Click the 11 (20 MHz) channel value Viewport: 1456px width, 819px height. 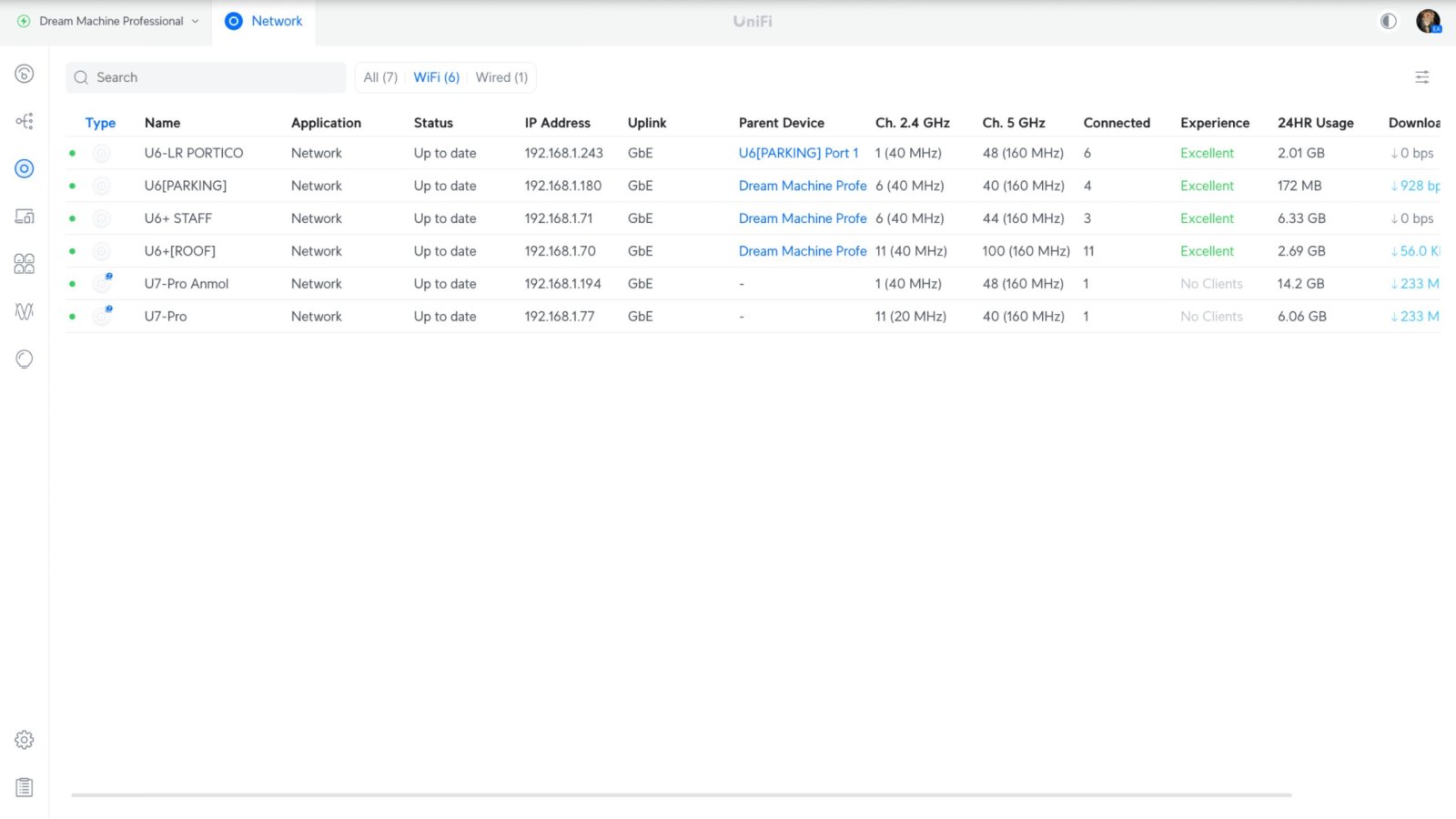tap(910, 317)
